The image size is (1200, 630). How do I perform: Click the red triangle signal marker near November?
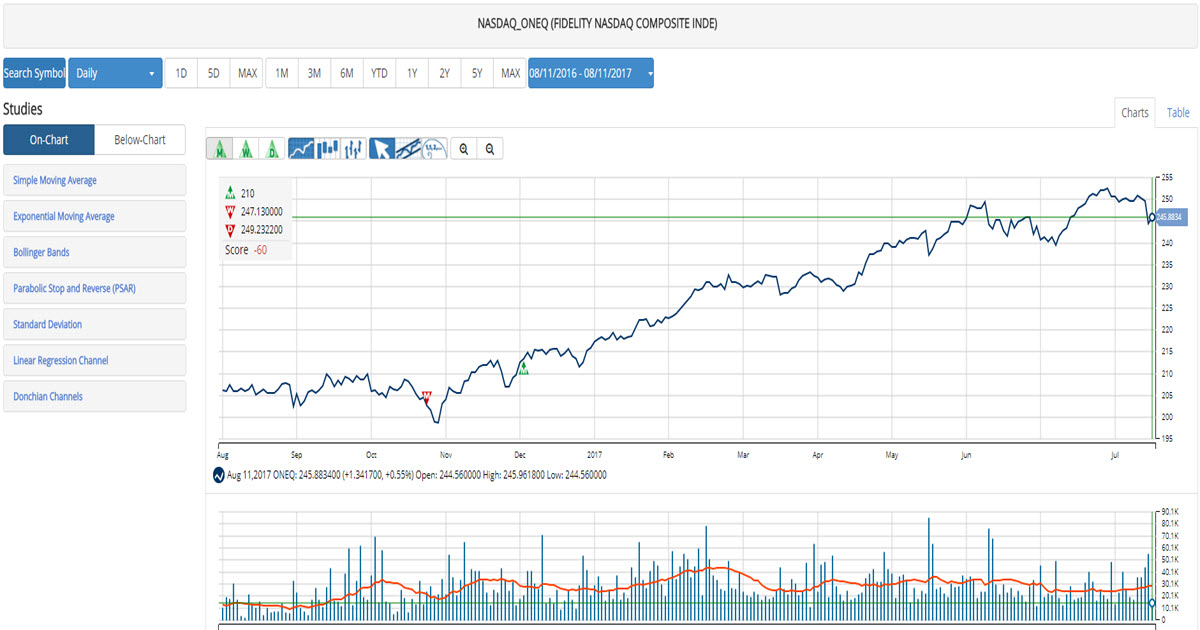pyautogui.click(x=427, y=397)
